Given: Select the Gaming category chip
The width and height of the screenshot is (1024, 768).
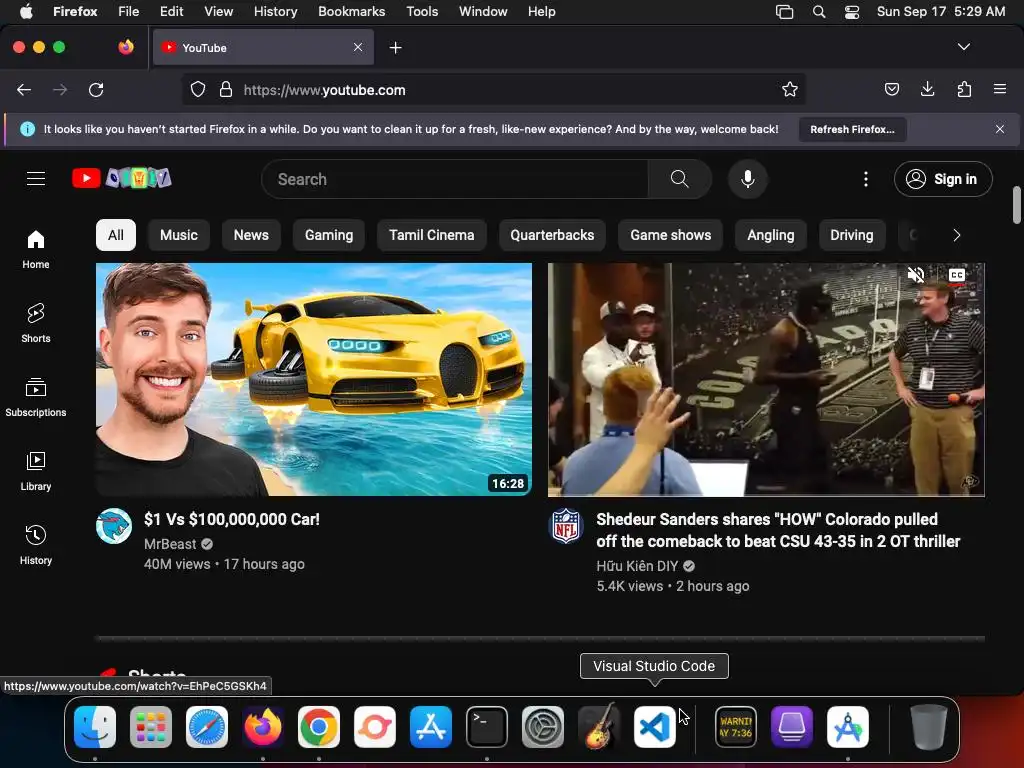Looking at the screenshot, I should tap(328, 235).
